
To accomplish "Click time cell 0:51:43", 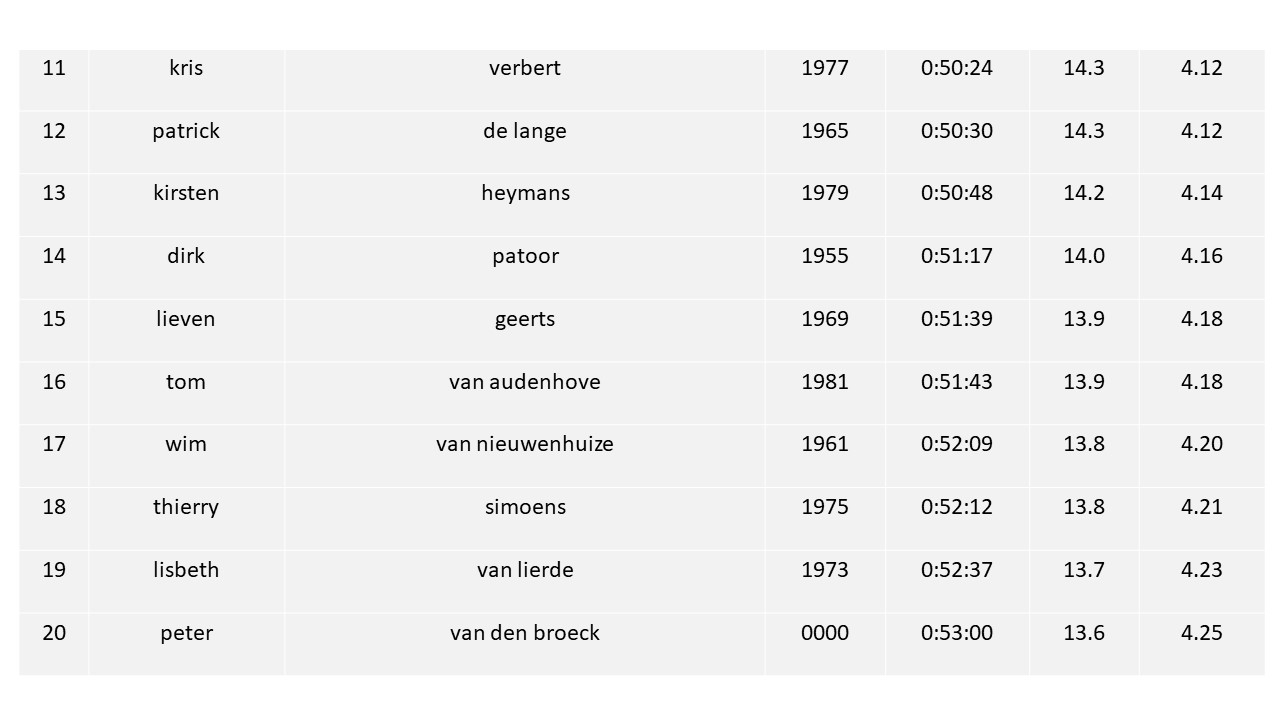I will coord(957,393).
